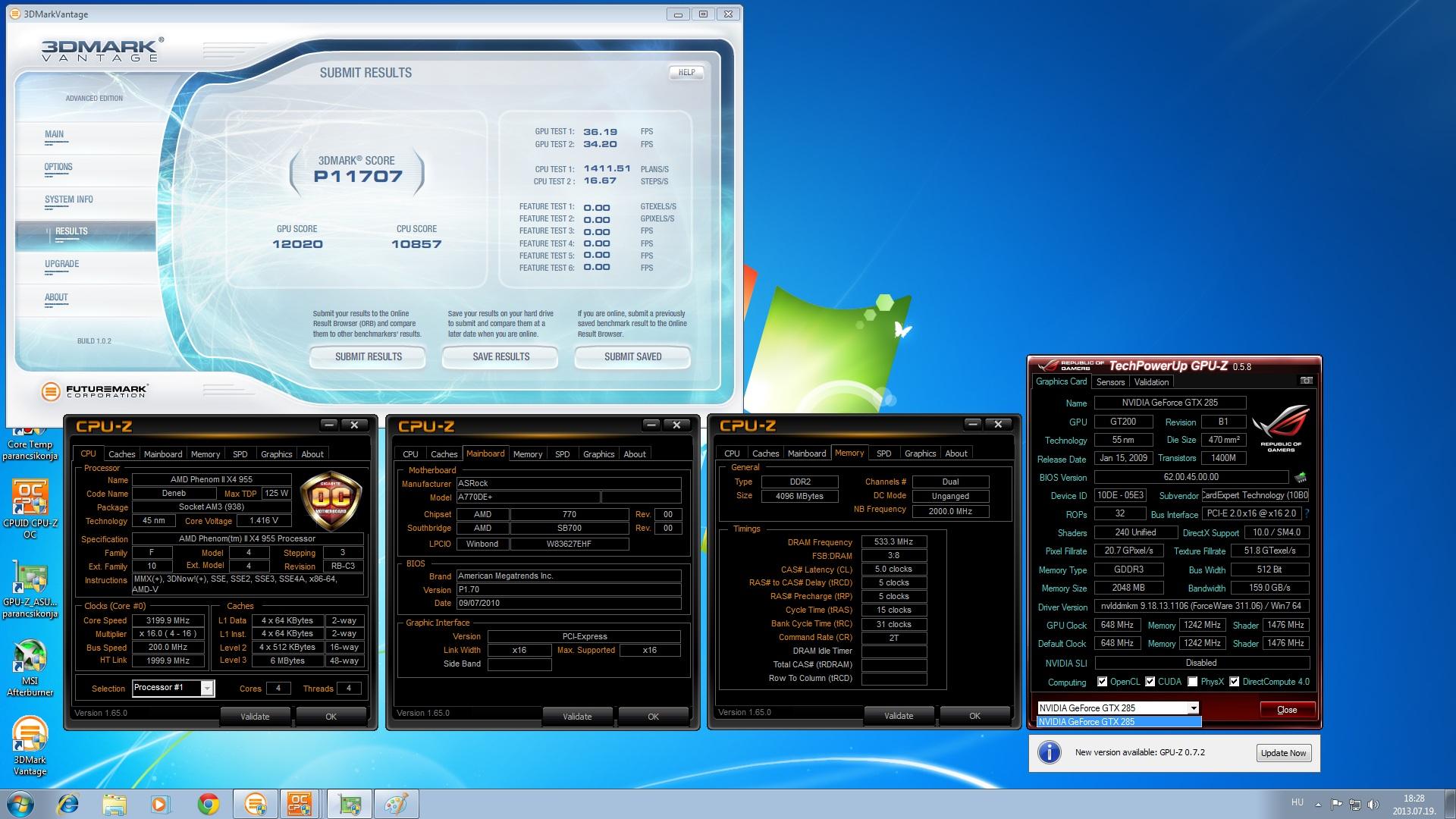Click Close button in GPU-Z
Image resolution: width=1456 pixels, height=819 pixels.
(1287, 710)
